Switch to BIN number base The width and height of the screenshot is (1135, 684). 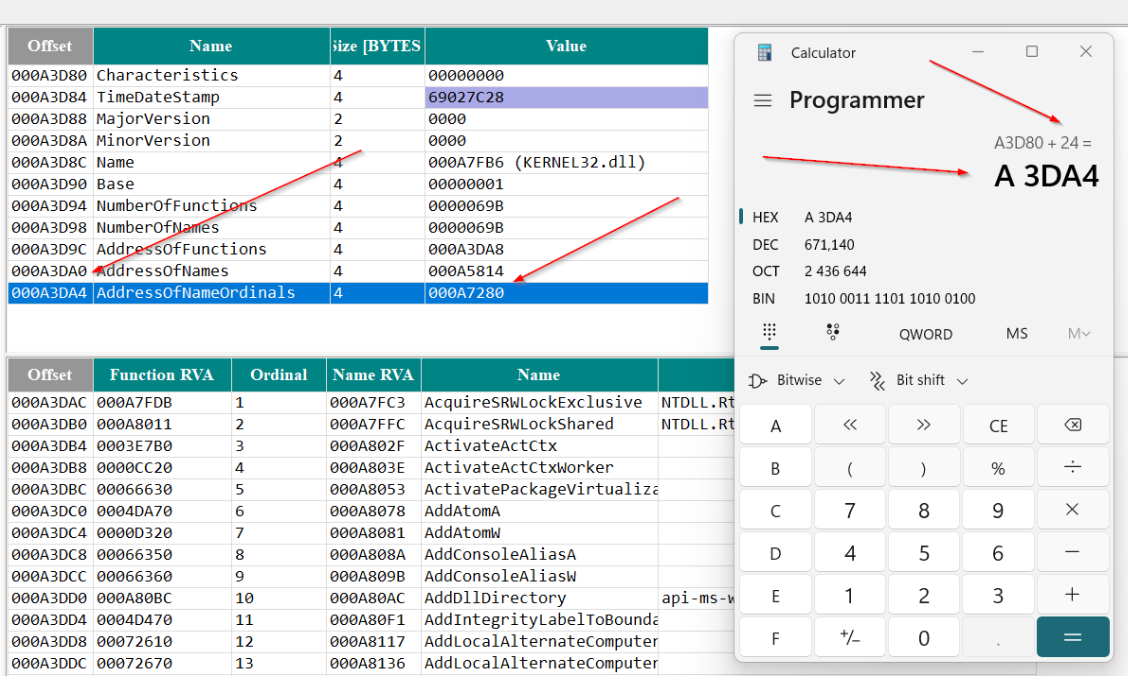tap(766, 298)
